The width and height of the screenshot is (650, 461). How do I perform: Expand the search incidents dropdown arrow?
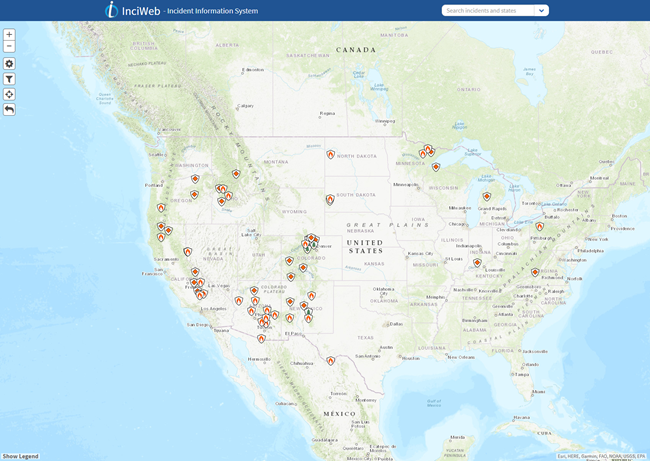(x=541, y=11)
